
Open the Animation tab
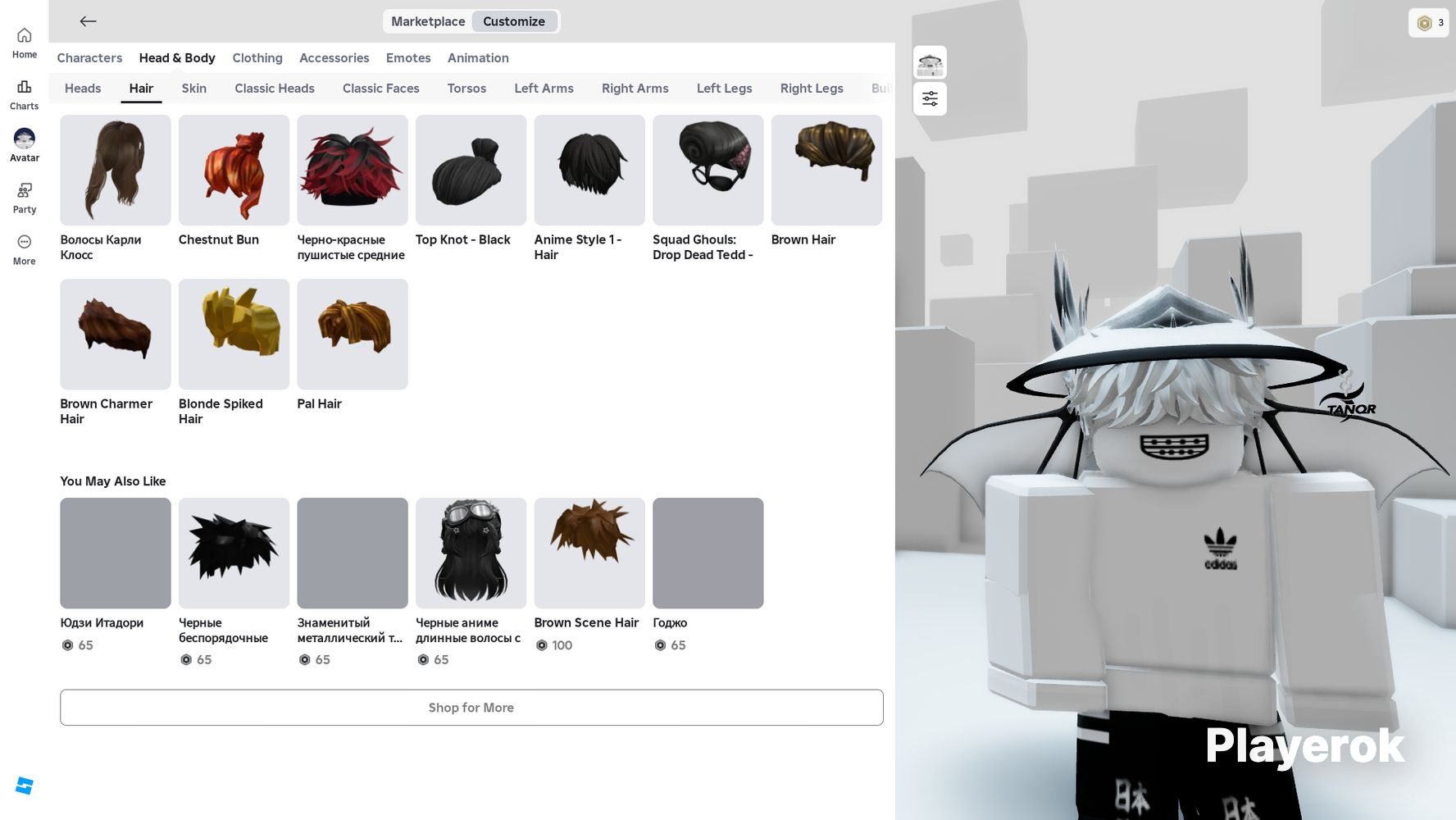click(x=478, y=58)
